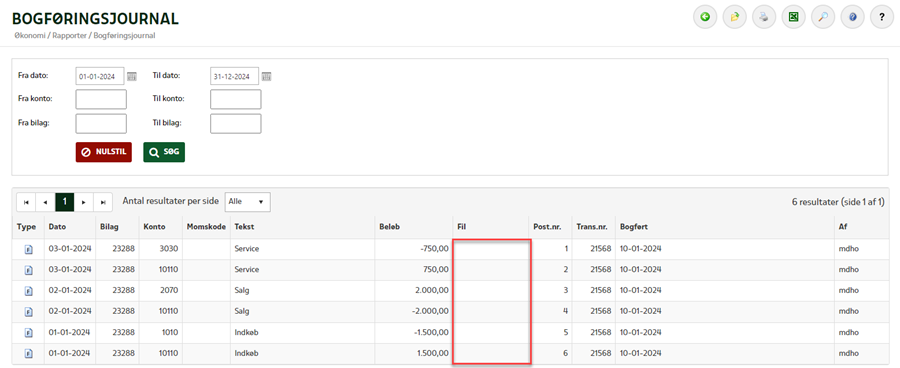Go to next page in pager
The width and height of the screenshot is (900, 368).
84,202
